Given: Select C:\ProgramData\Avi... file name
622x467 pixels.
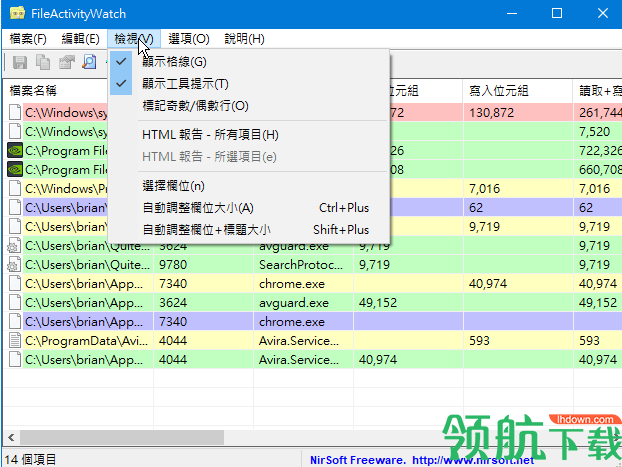Looking at the screenshot, I should click(87, 341).
